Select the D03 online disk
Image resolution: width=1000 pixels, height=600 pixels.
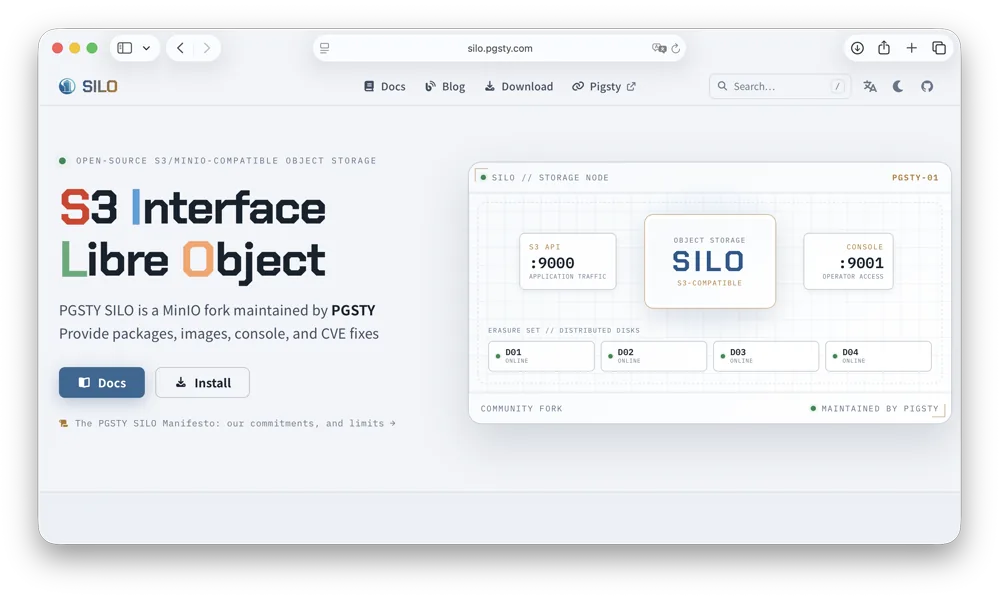pyautogui.click(x=766, y=356)
